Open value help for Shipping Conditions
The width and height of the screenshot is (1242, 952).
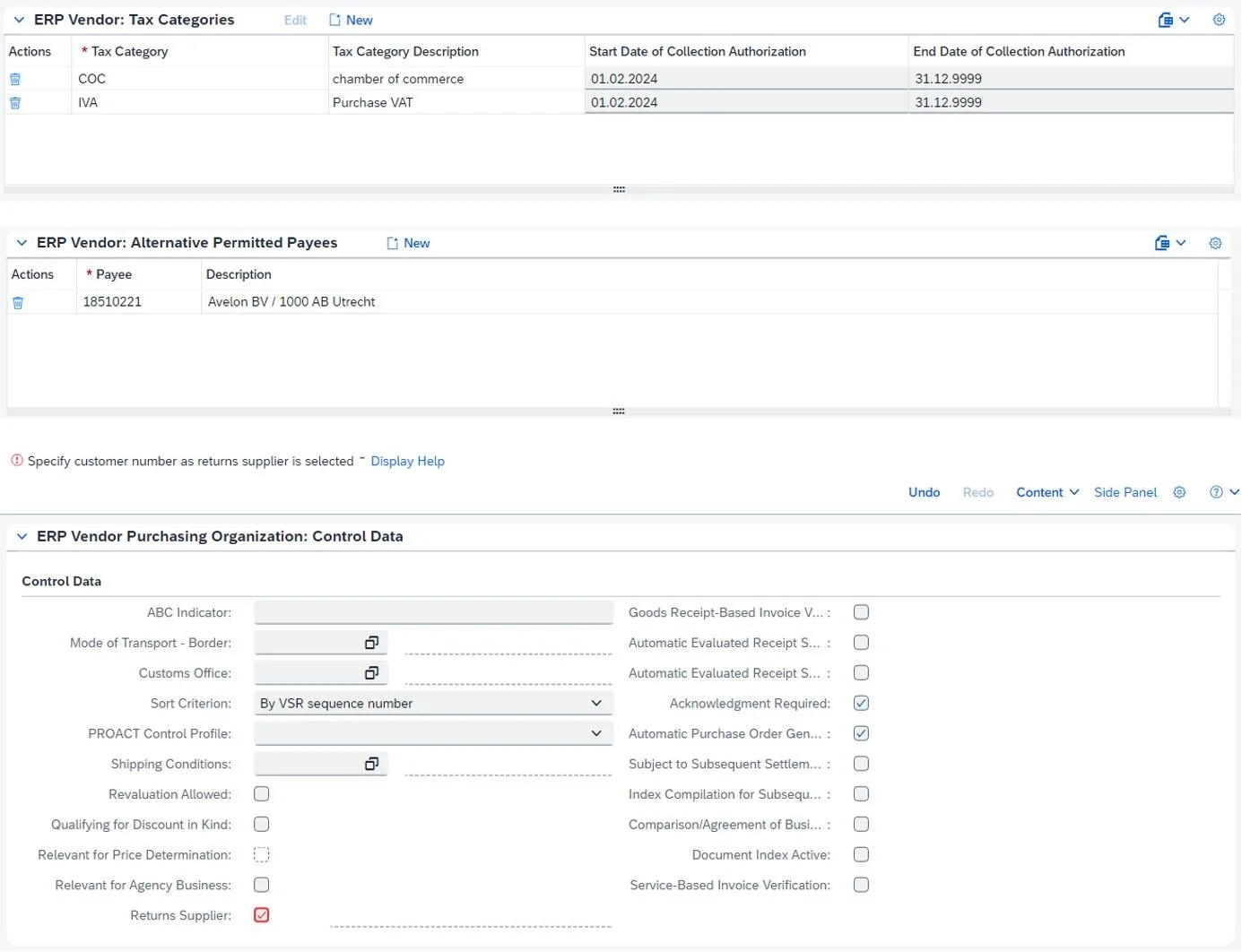[372, 764]
